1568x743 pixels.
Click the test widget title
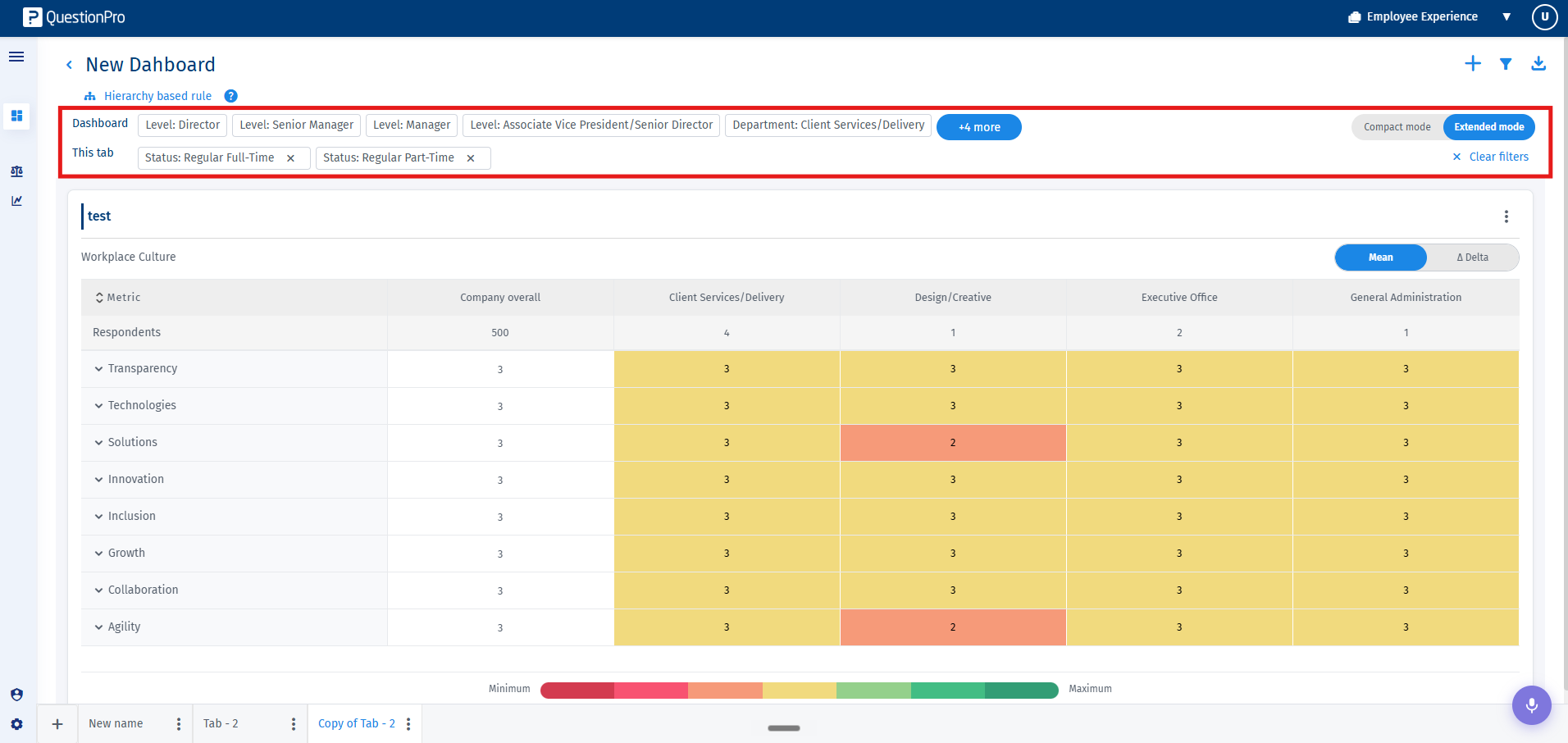(x=99, y=217)
